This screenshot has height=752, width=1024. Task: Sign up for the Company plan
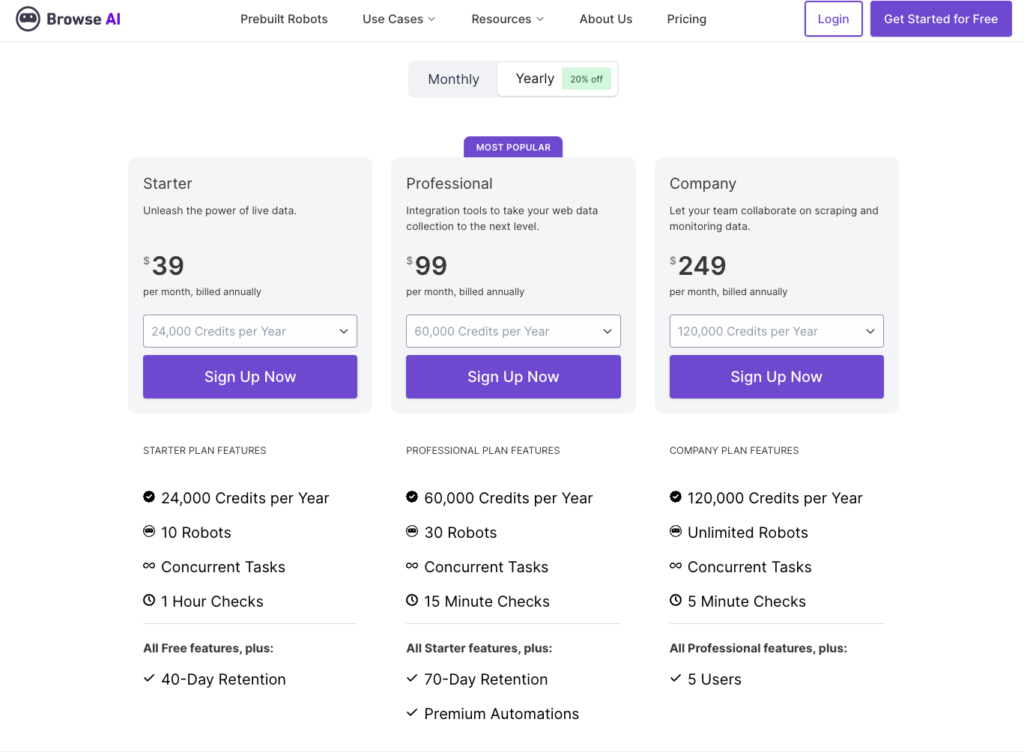tap(776, 377)
